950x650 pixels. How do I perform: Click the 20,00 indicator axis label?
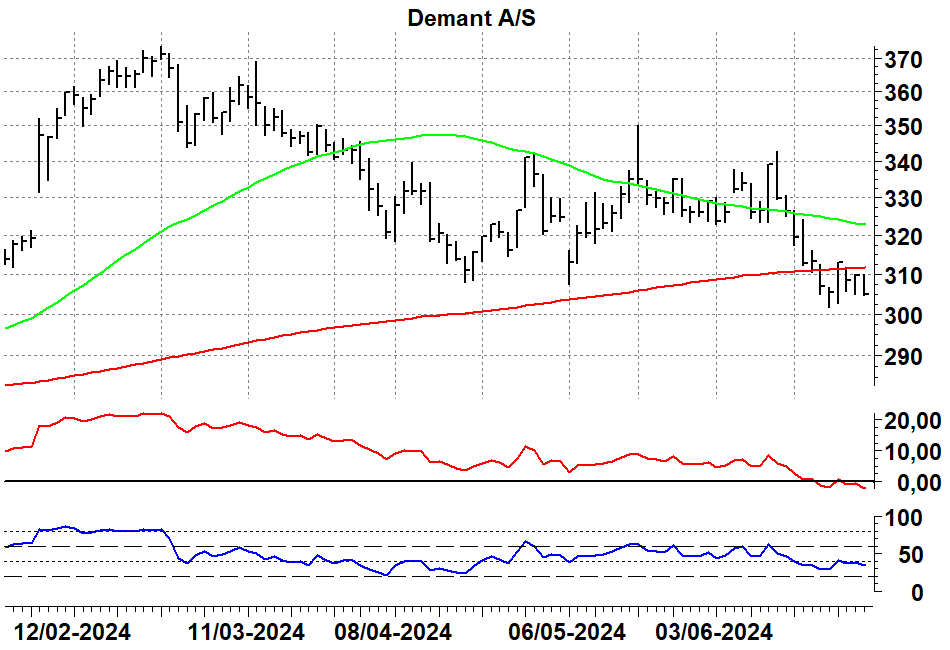(913, 421)
